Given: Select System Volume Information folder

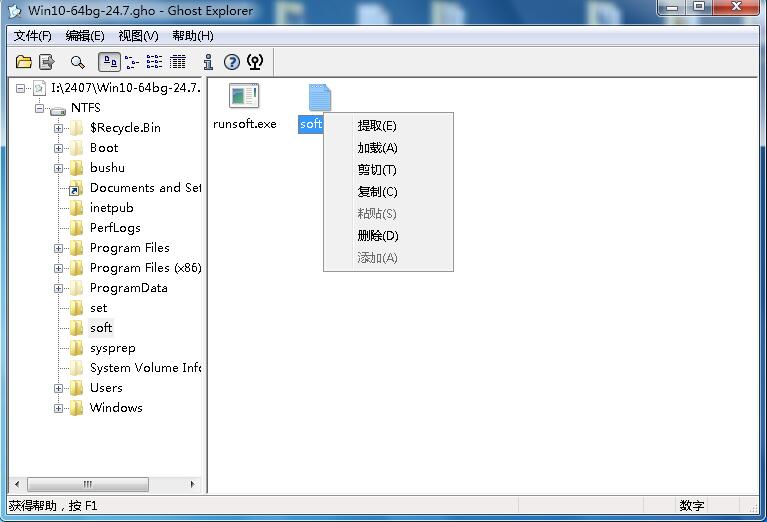Looking at the screenshot, I should click(x=145, y=368).
